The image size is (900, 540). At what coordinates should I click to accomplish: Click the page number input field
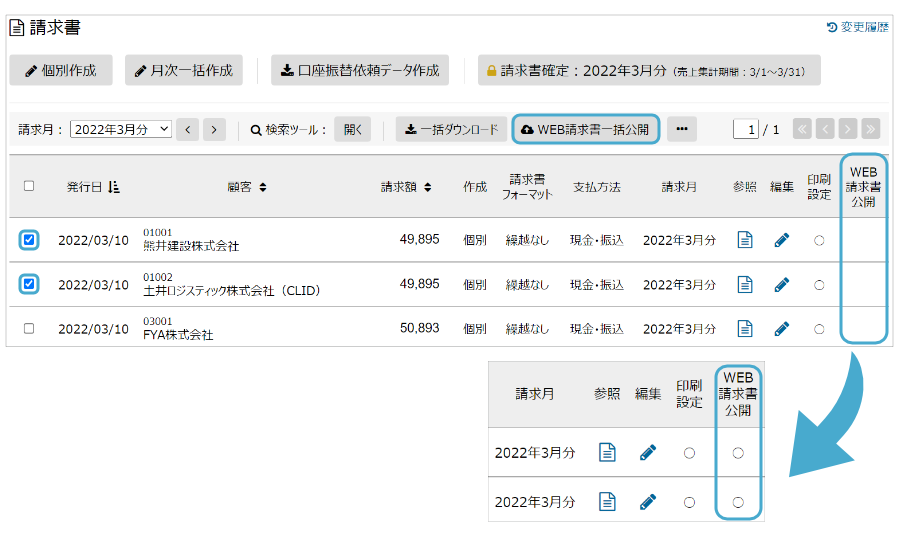(x=746, y=129)
